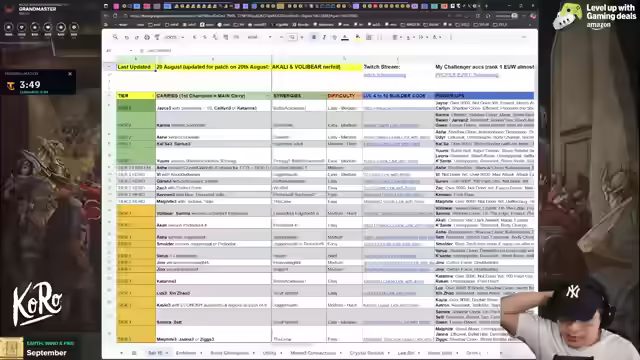Open the zoom level dropdown
The height and width of the screenshot is (360, 640).
coord(173,37)
